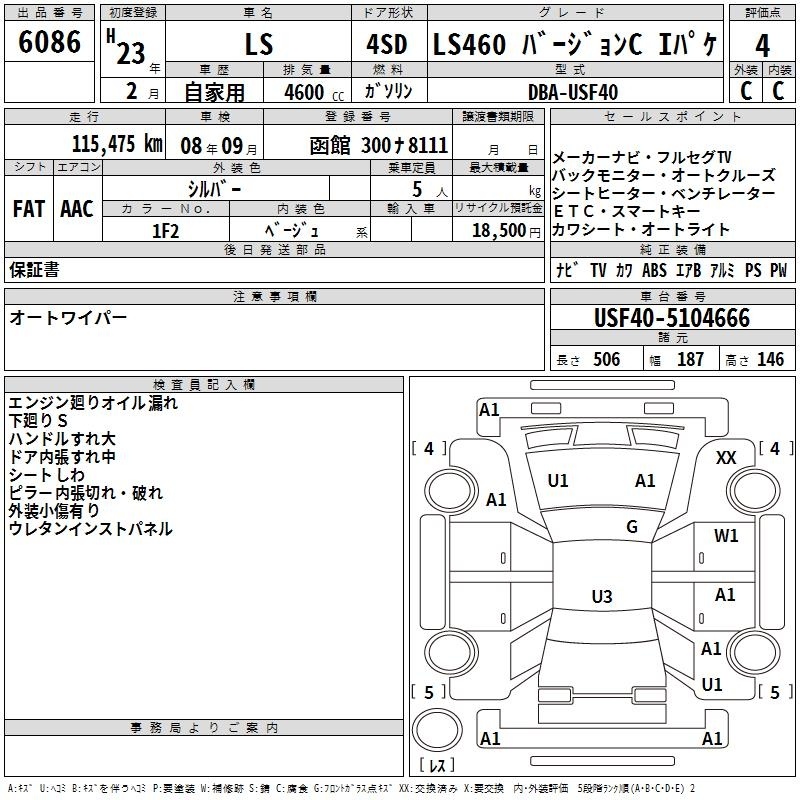The image size is (800, 800).
Task: Click the オートワイパー note text
Action: coord(68,318)
